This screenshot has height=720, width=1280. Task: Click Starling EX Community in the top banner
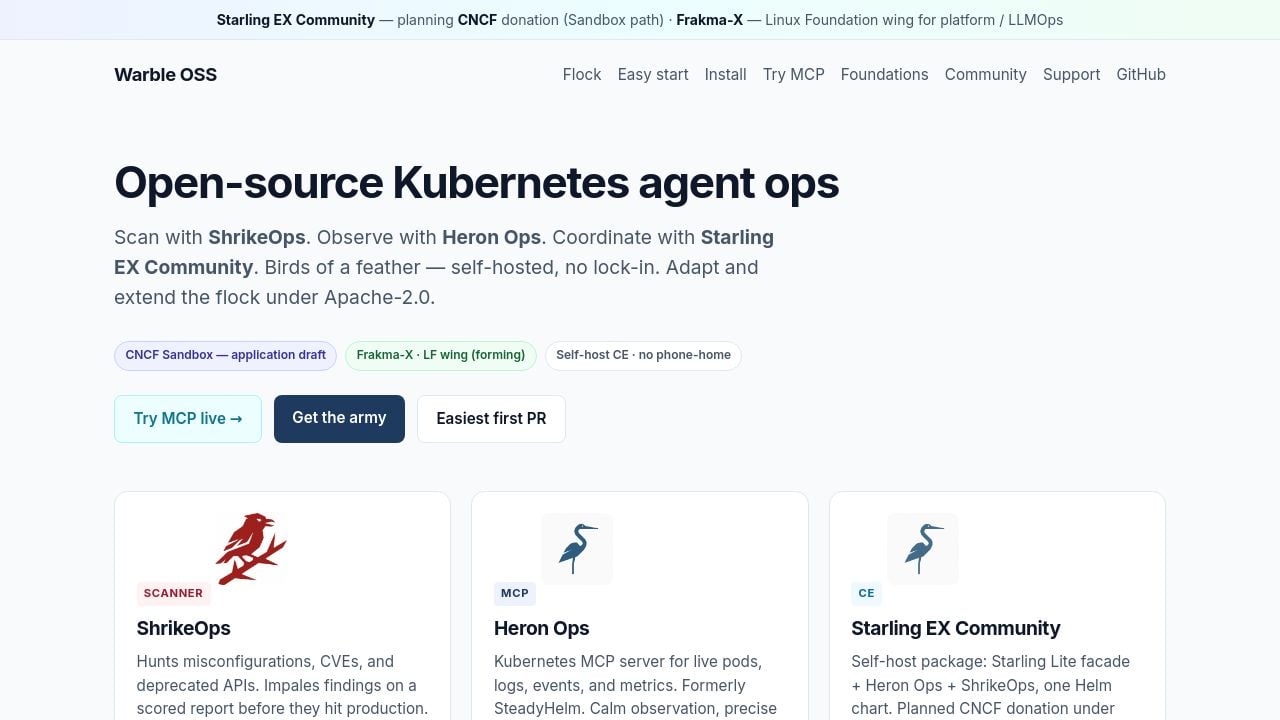(x=296, y=20)
